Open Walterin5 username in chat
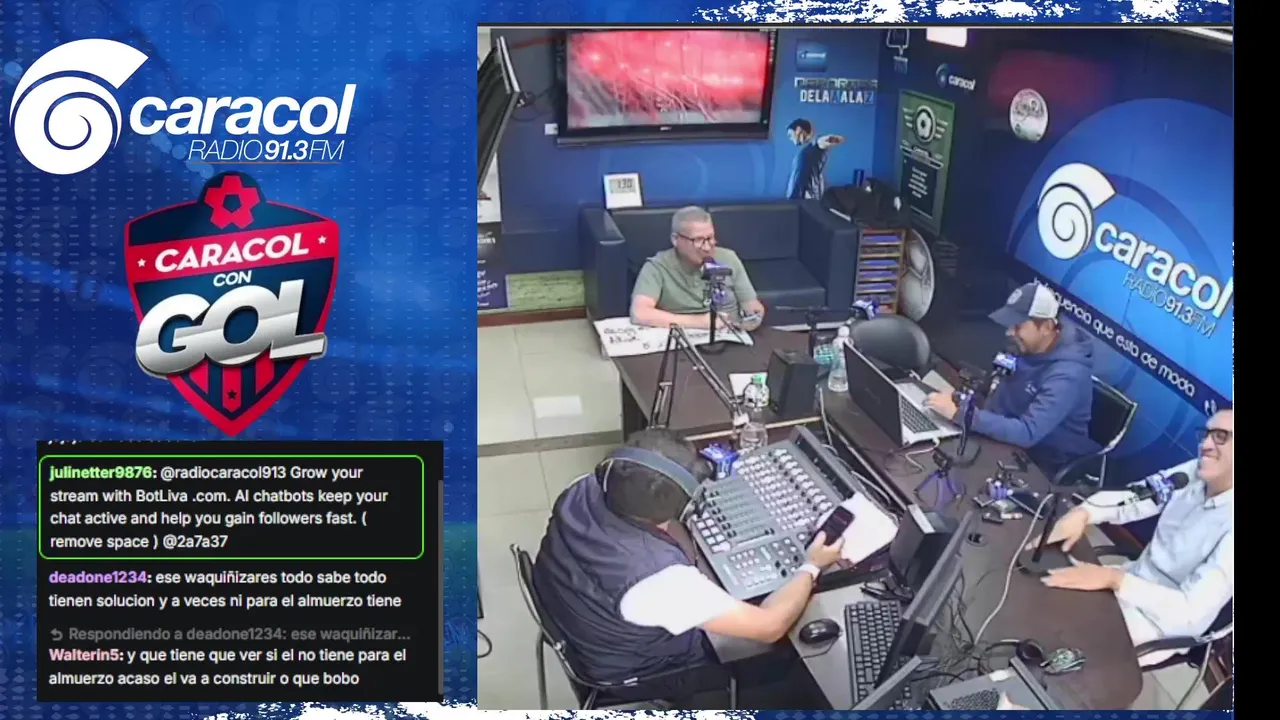 (x=86, y=655)
